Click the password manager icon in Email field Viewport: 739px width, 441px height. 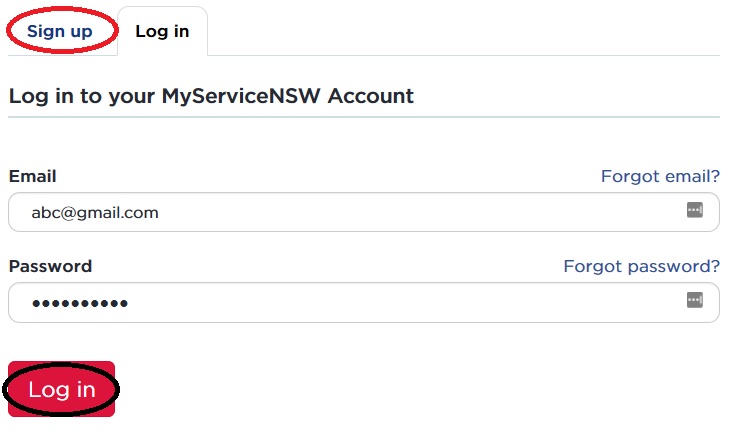[694, 210]
